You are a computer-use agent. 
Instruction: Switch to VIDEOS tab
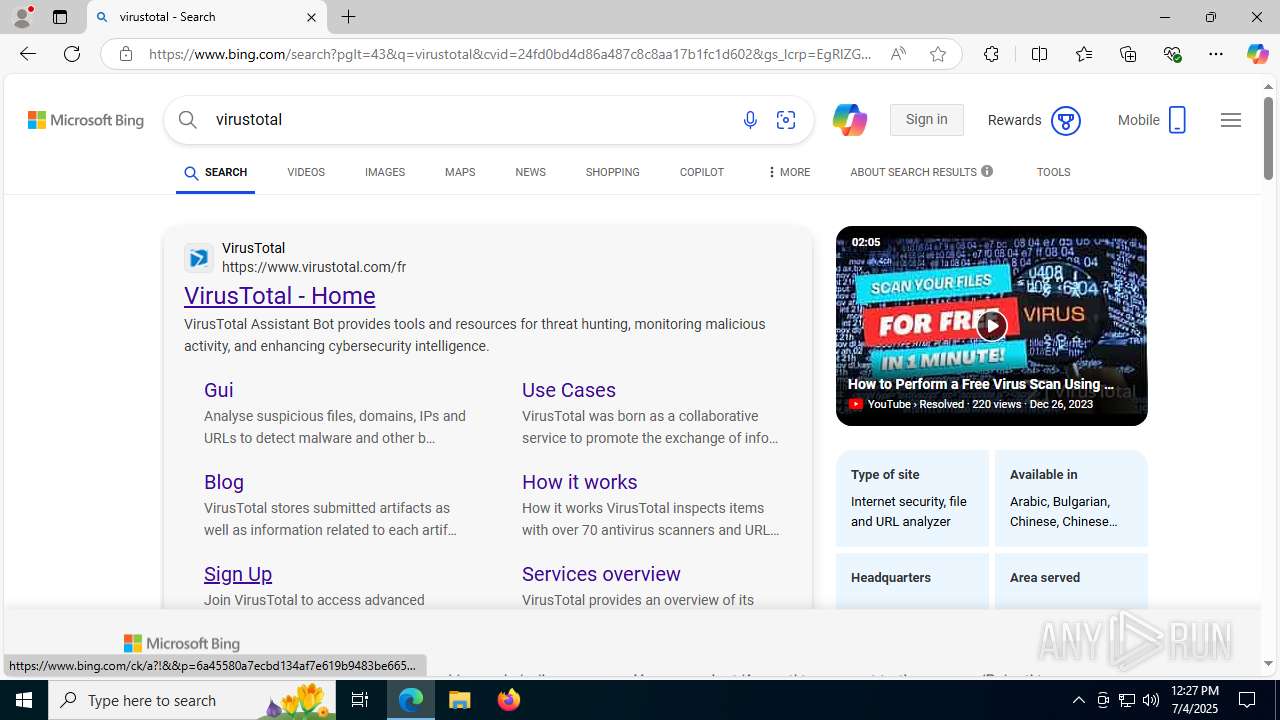[x=306, y=172]
